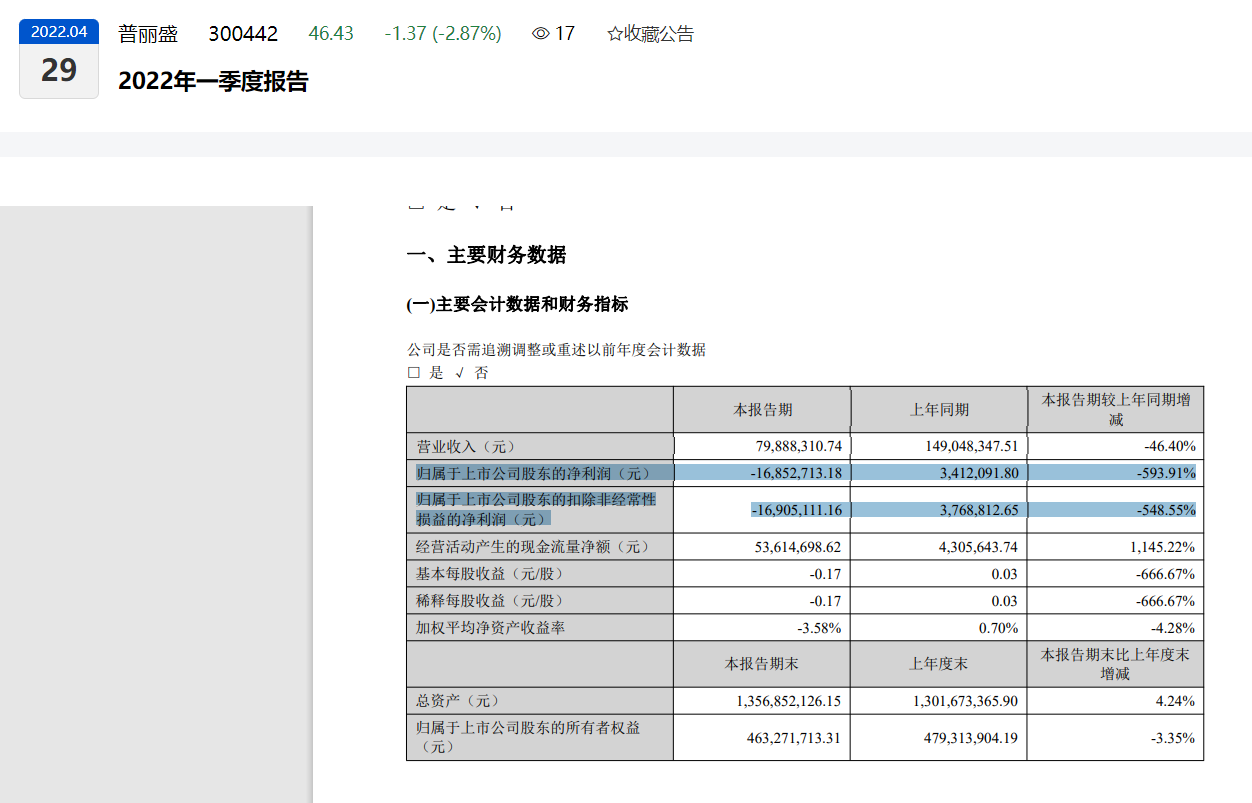The height and width of the screenshot is (803, 1252).
Task: Click the 上年同期 column header
Action: (938, 410)
